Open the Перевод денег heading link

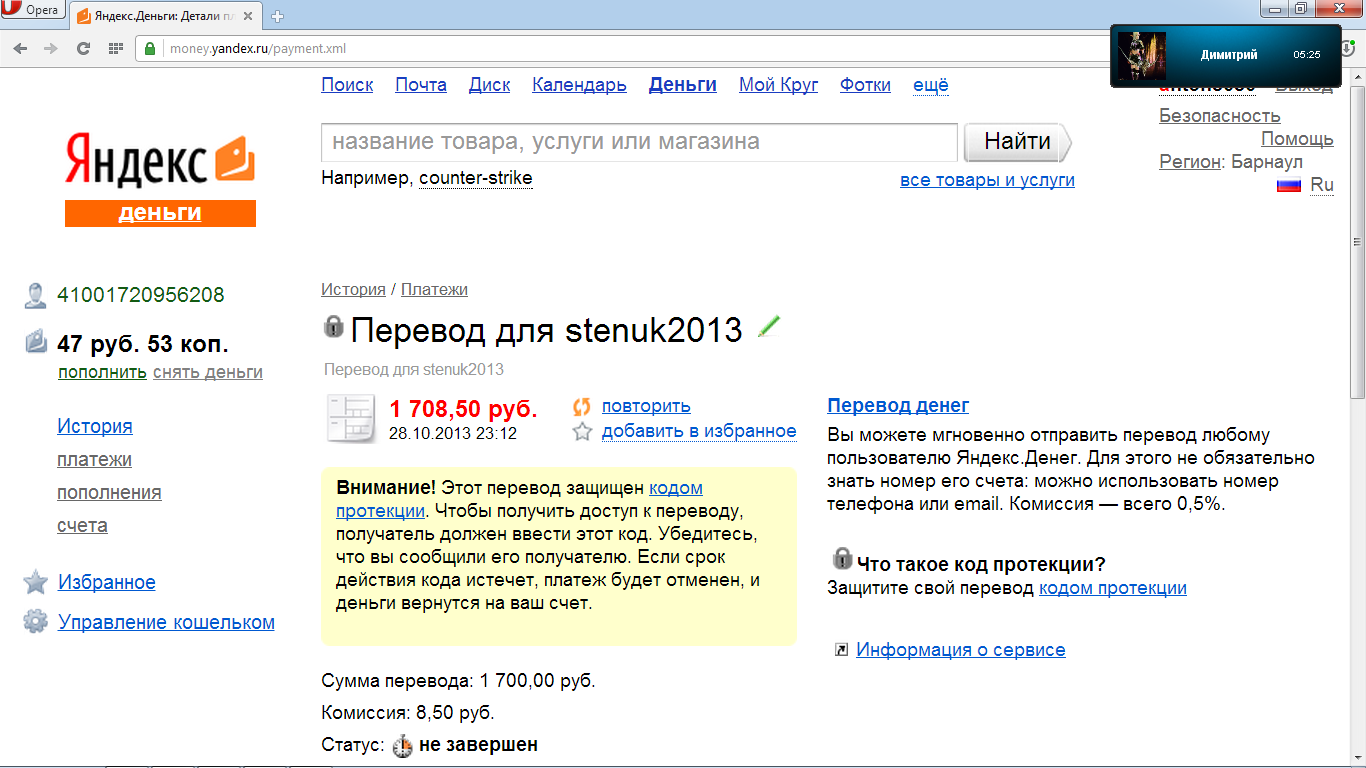[x=898, y=405]
